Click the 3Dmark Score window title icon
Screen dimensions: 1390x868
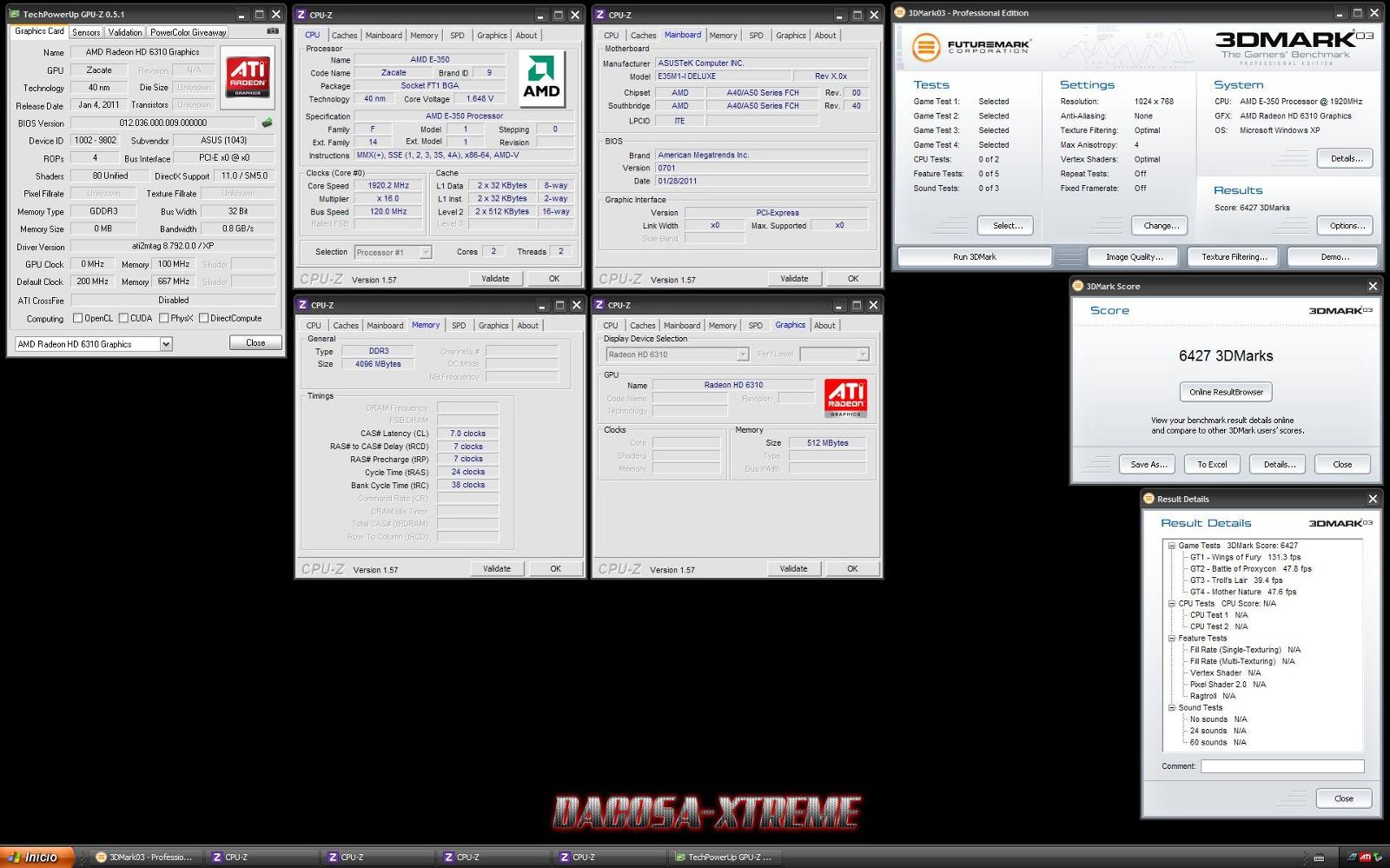pos(1078,286)
